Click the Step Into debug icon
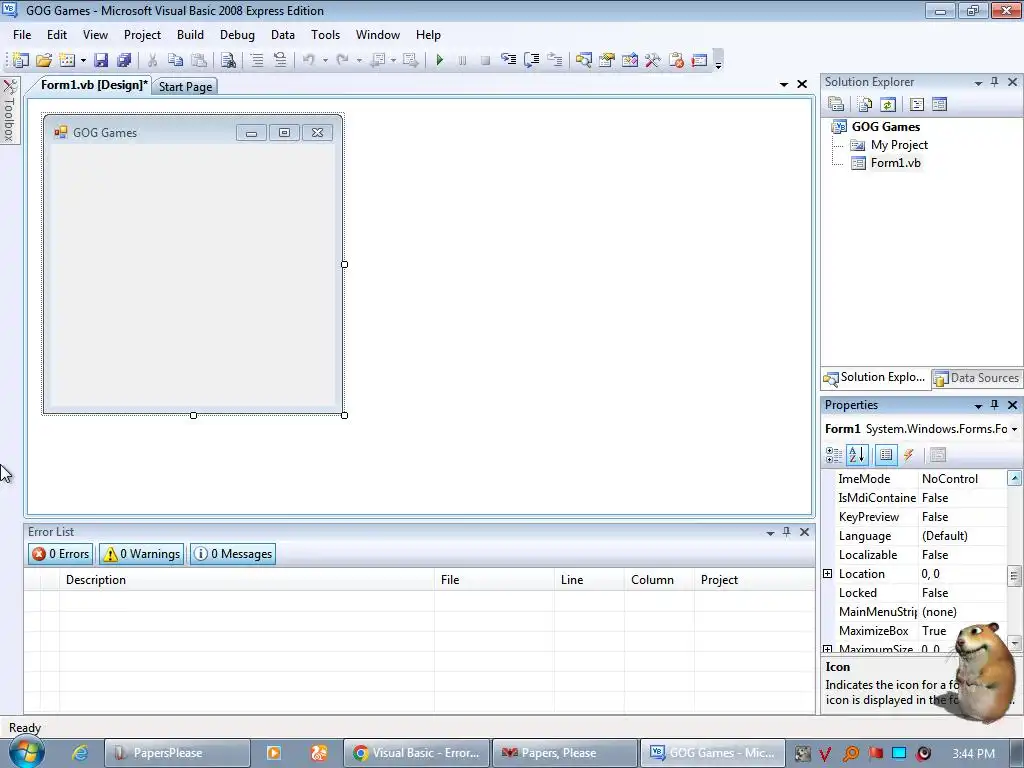The width and height of the screenshot is (1024, 768). (x=508, y=60)
